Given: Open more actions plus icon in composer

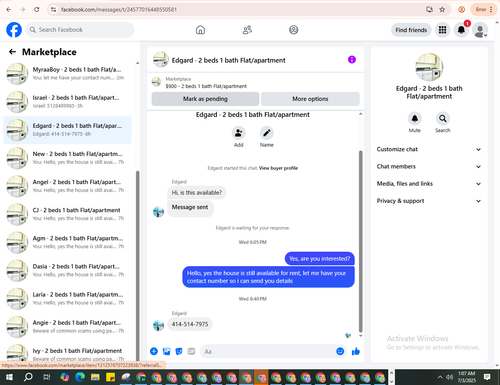Looking at the screenshot, I should pos(154,351).
